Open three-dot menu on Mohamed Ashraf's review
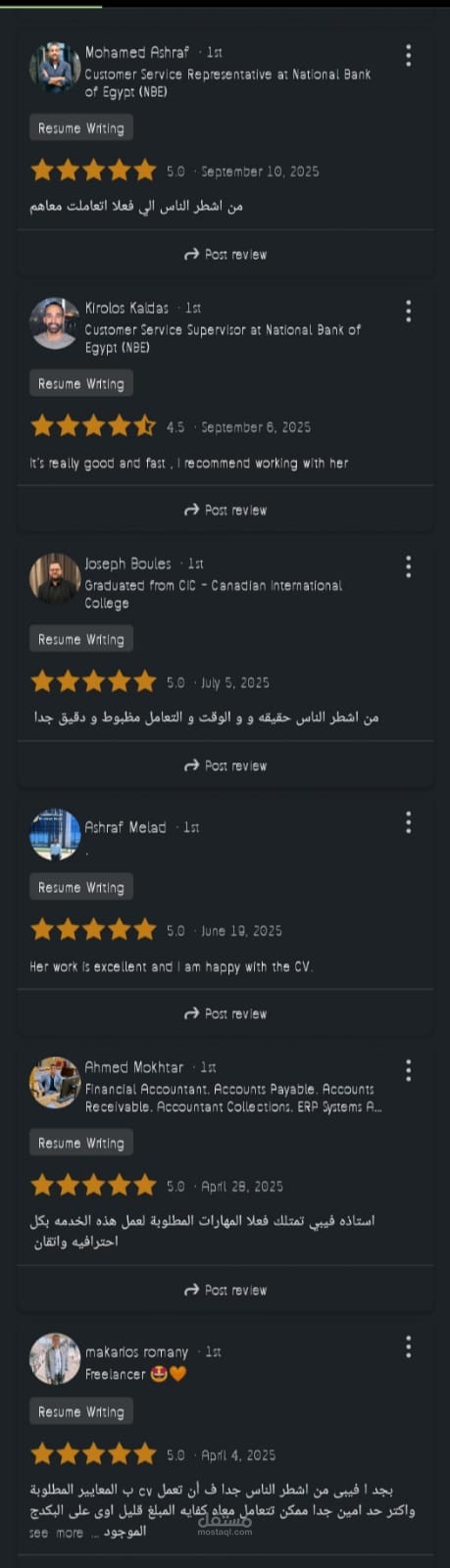The image size is (450, 1568). (408, 55)
